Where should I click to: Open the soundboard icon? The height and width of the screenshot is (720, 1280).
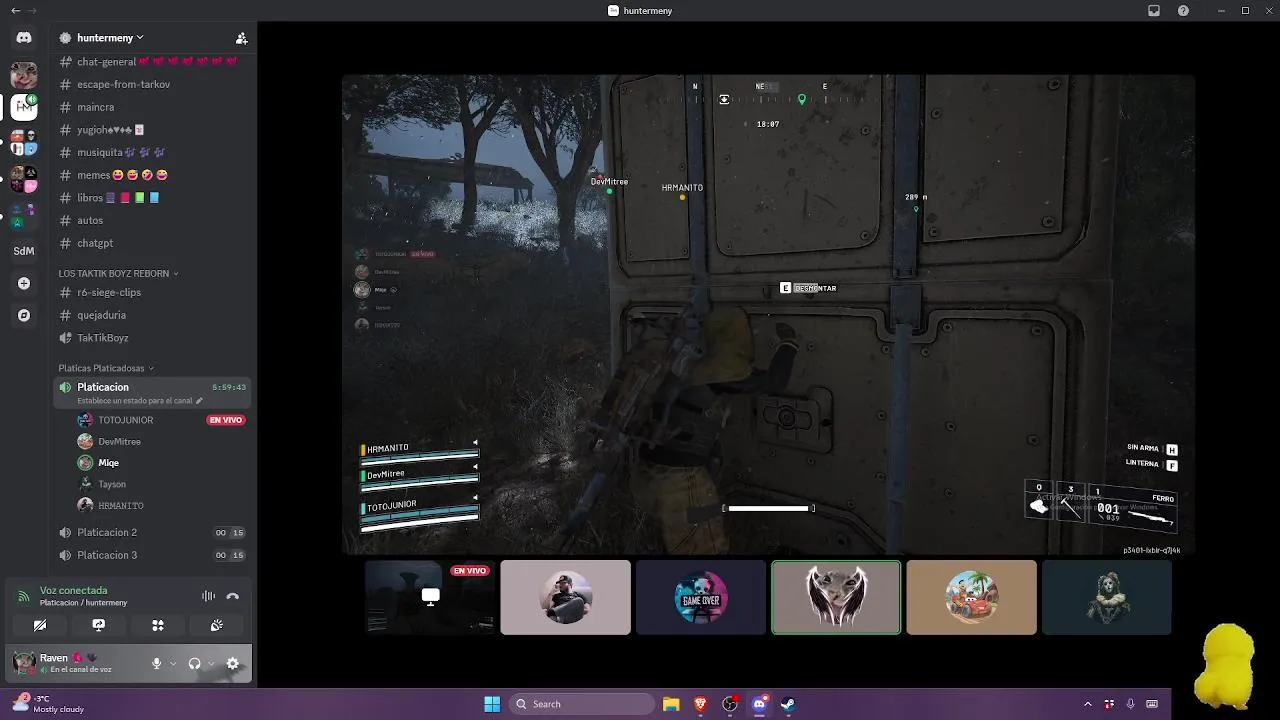click(x=217, y=625)
